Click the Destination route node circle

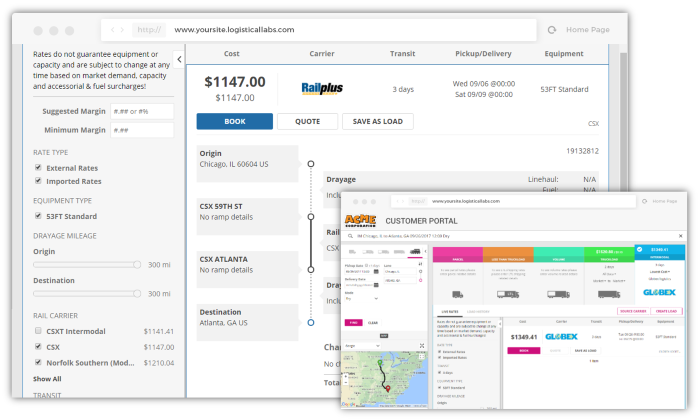[311, 322]
